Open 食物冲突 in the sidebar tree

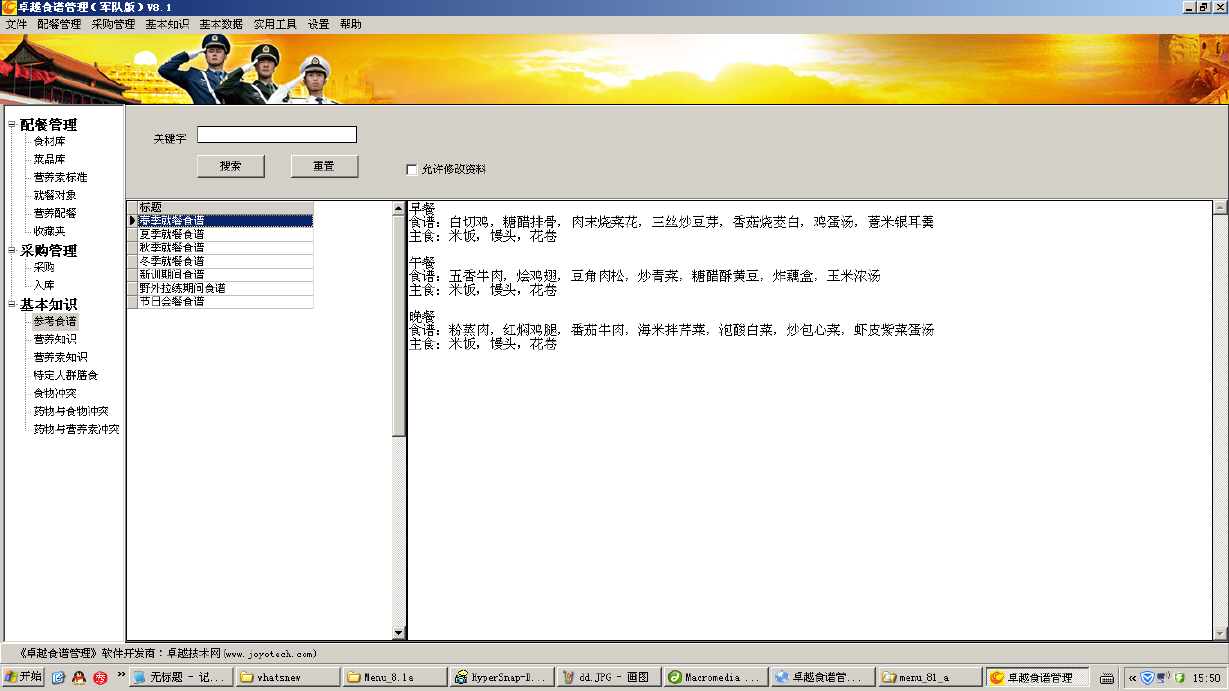click(x=55, y=394)
